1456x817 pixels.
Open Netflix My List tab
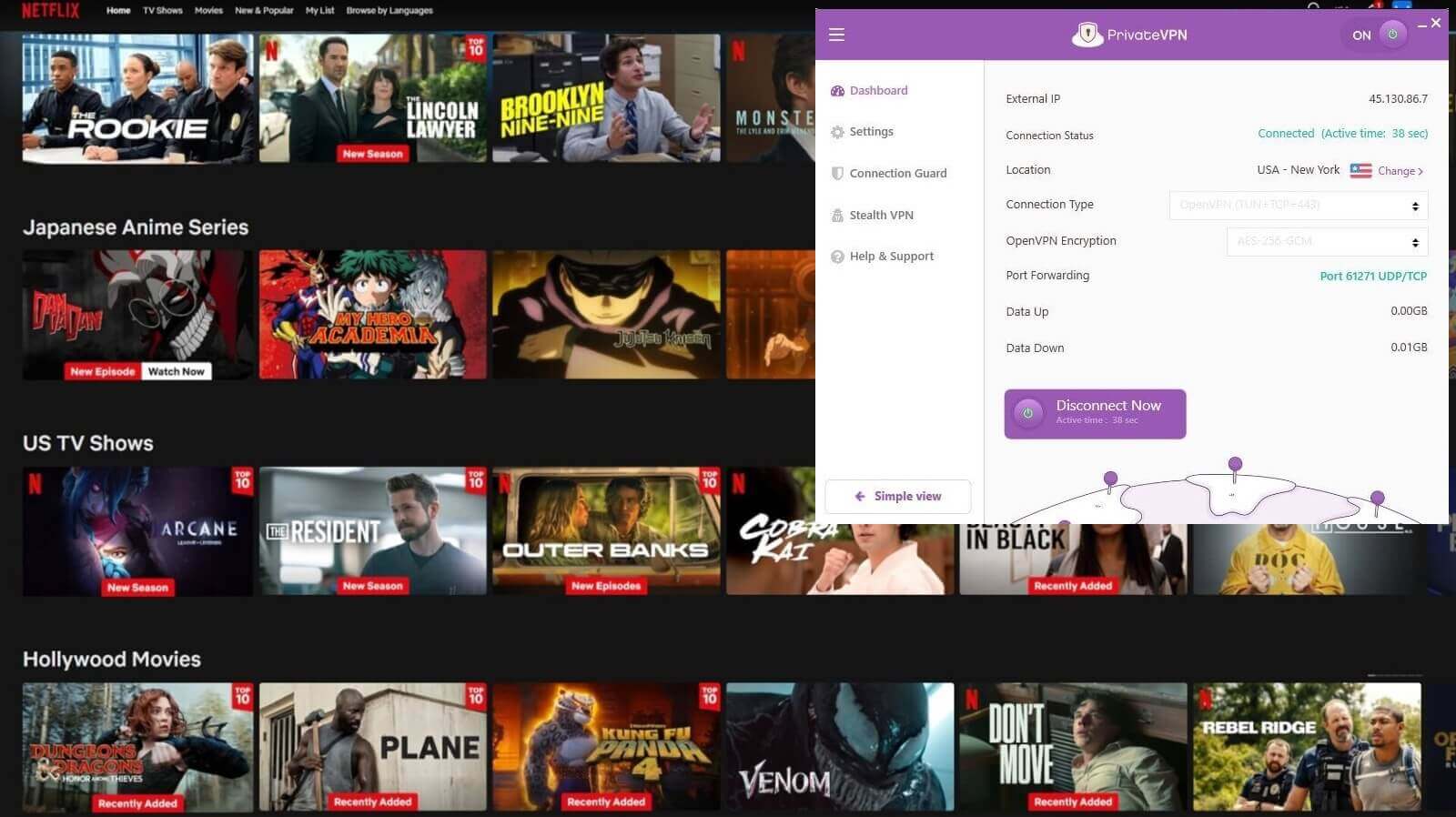pyautogui.click(x=319, y=11)
